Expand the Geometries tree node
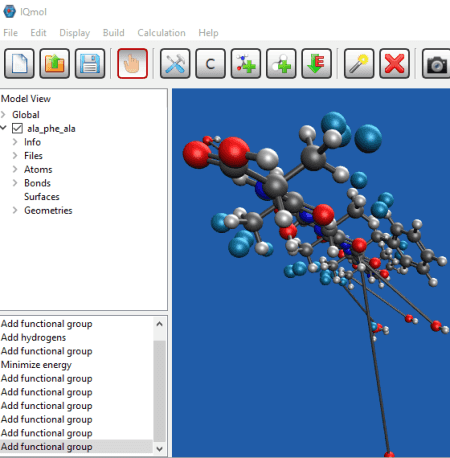 tap(15, 210)
